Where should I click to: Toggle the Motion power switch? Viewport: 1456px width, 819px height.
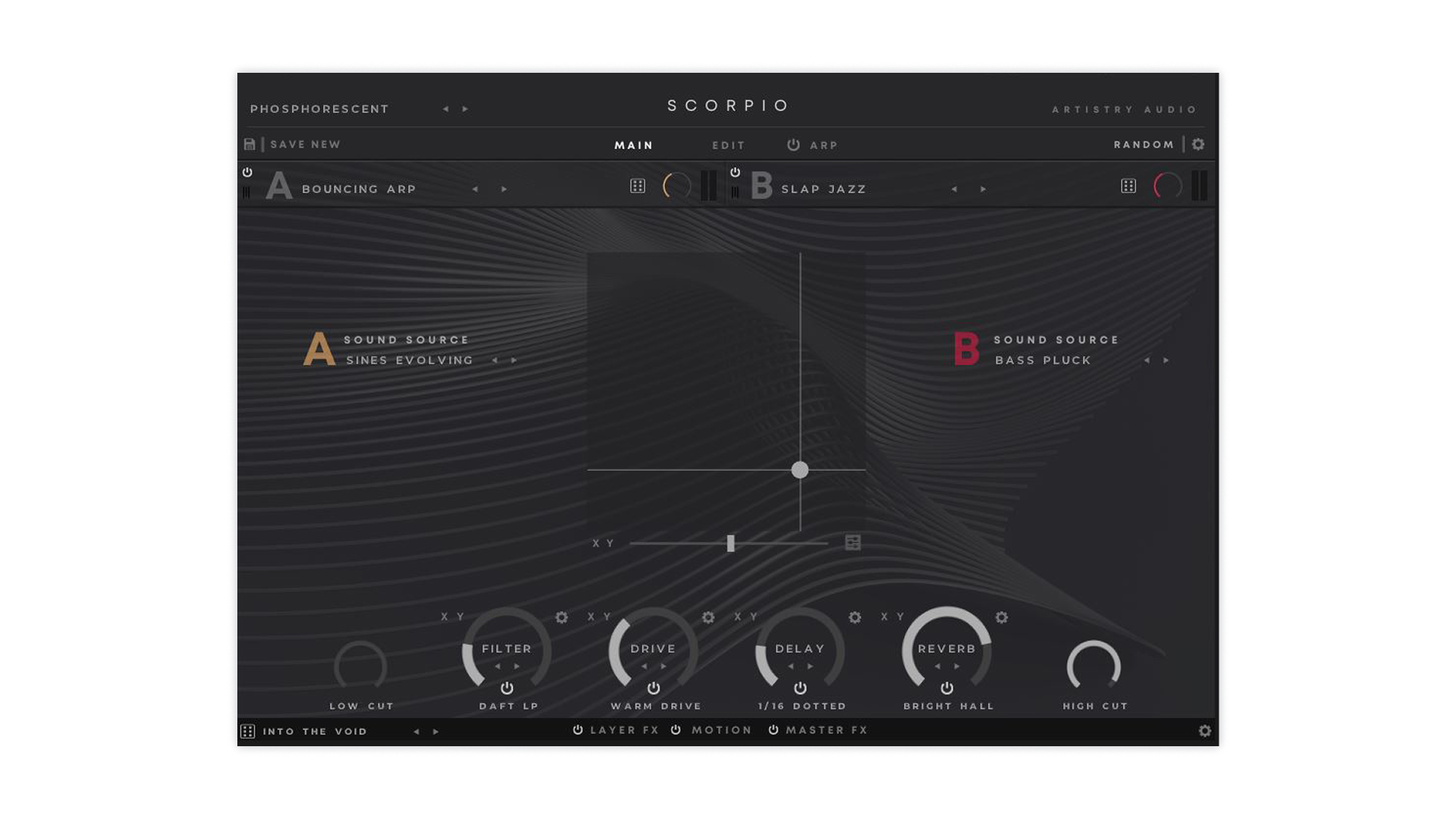tap(676, 730)
